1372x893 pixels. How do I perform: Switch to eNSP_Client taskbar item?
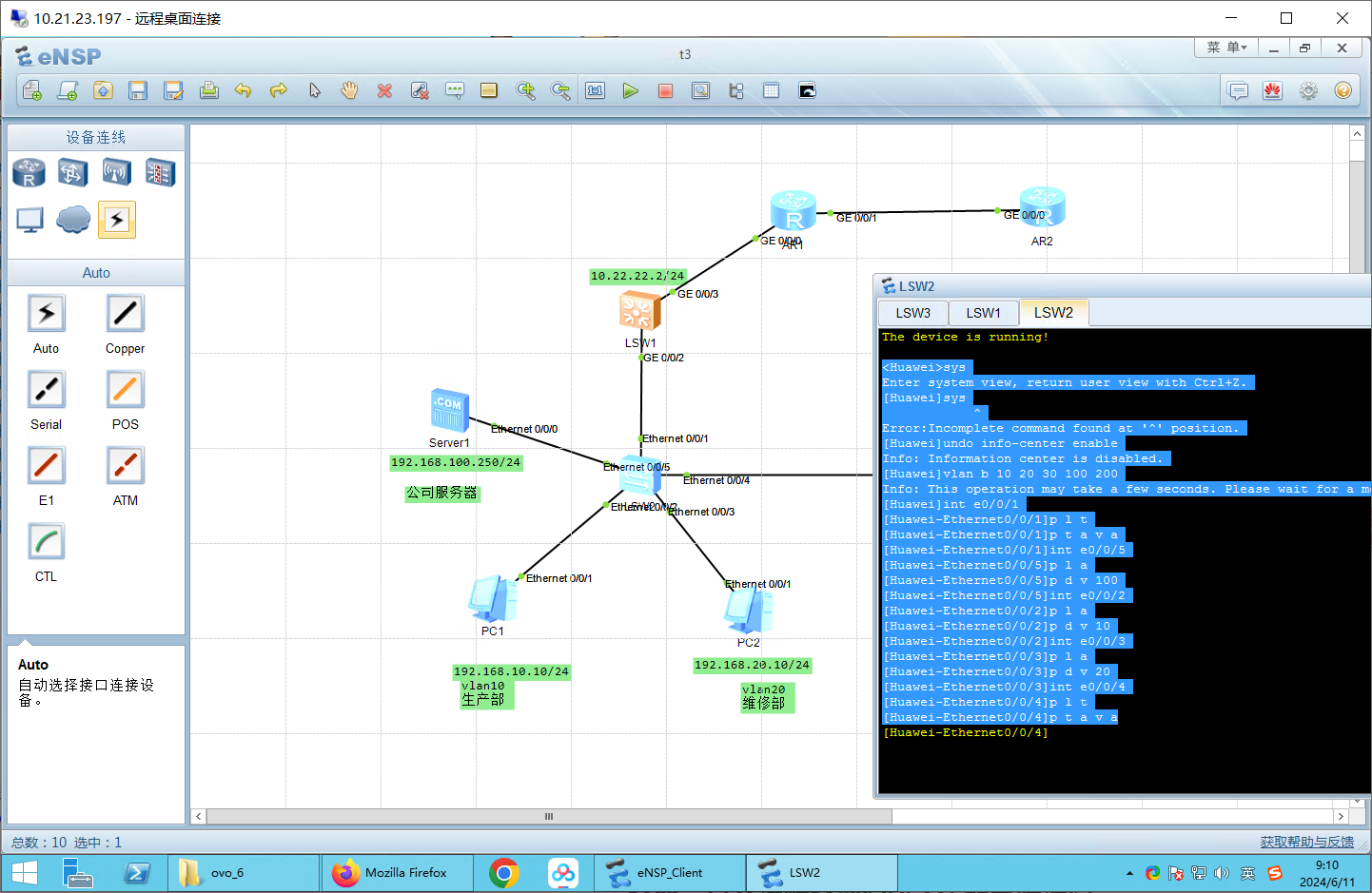[x=670, y=872]
